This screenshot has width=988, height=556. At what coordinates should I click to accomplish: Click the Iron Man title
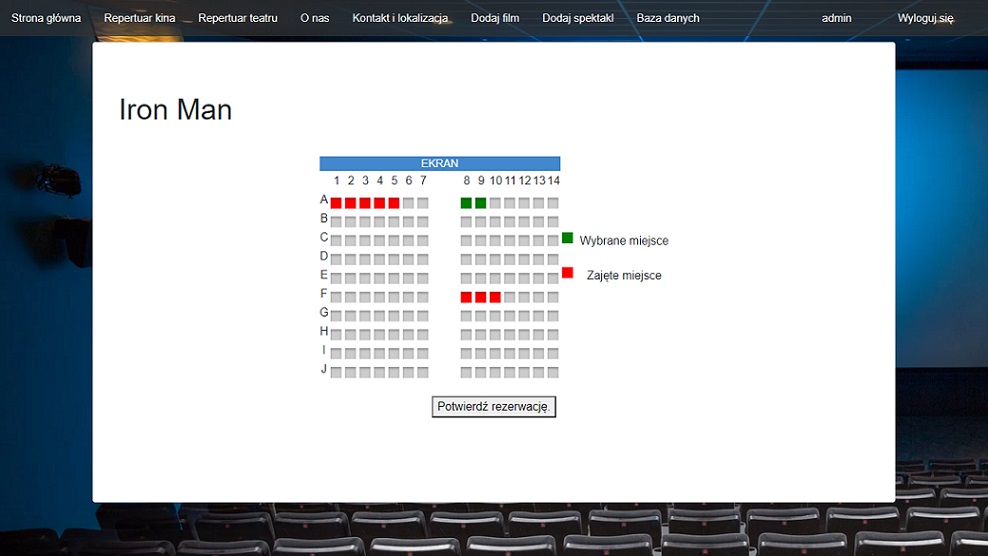[x=175, y=110]
